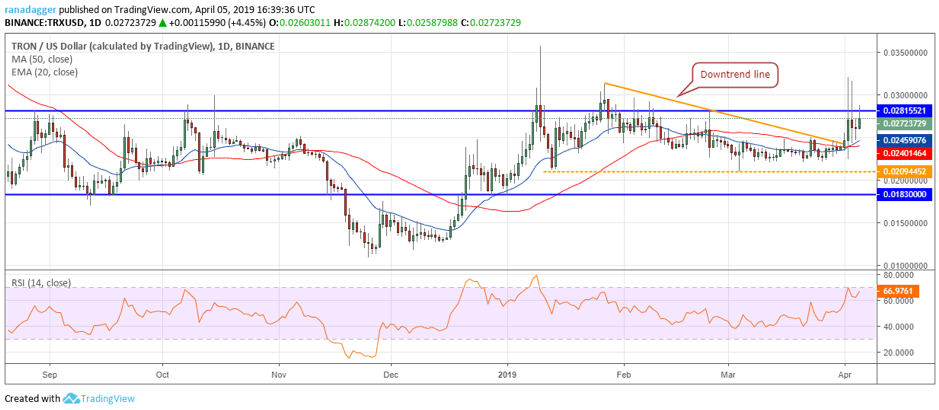
Task: Click the TradingView logo at the bottom
Action: [x=99, y=398]
